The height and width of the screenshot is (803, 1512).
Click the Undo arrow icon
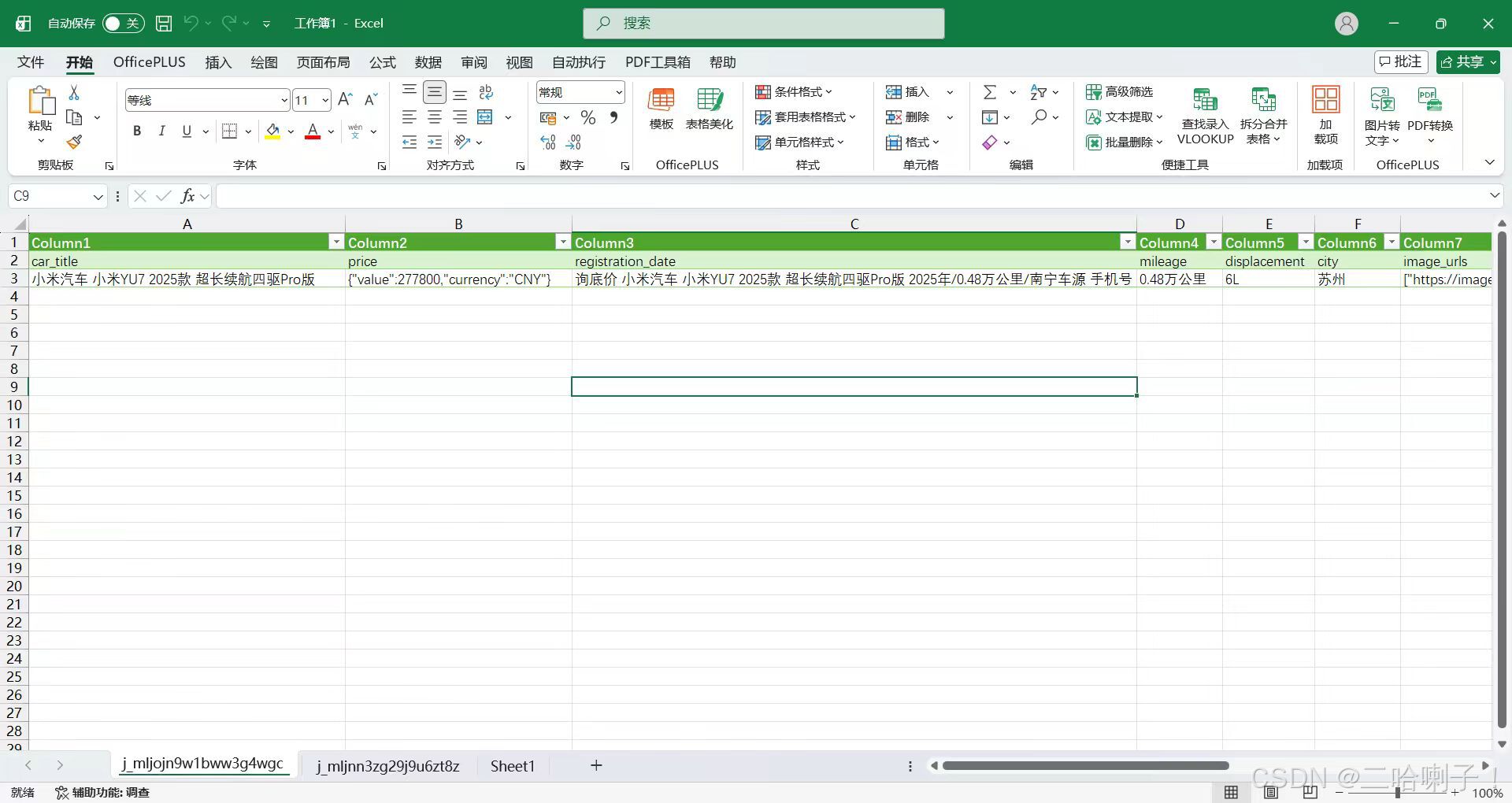pyautogui.click(x=191, y=24)
